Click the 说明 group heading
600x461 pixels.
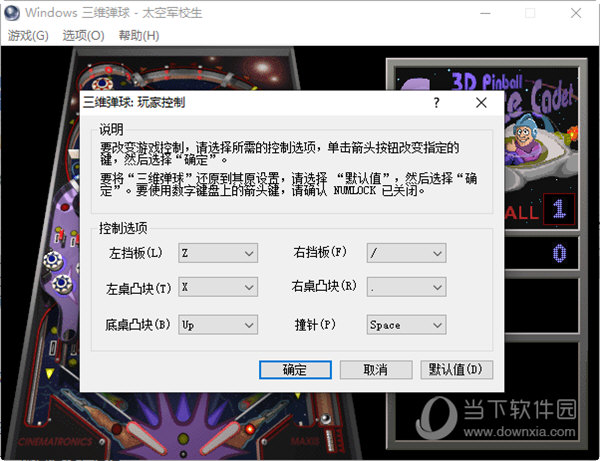pos(111,129)
